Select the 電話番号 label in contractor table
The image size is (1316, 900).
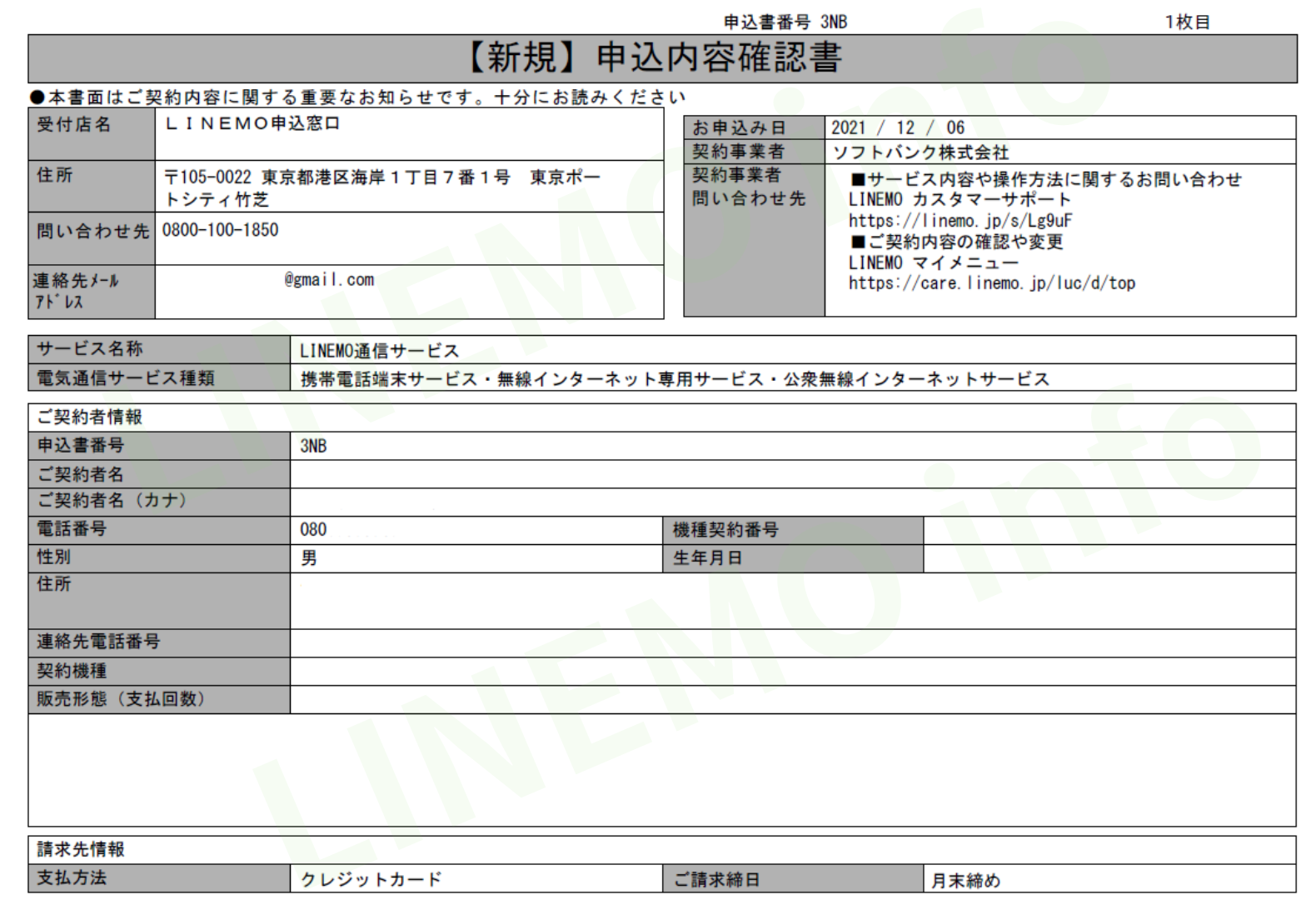[72, 528]
